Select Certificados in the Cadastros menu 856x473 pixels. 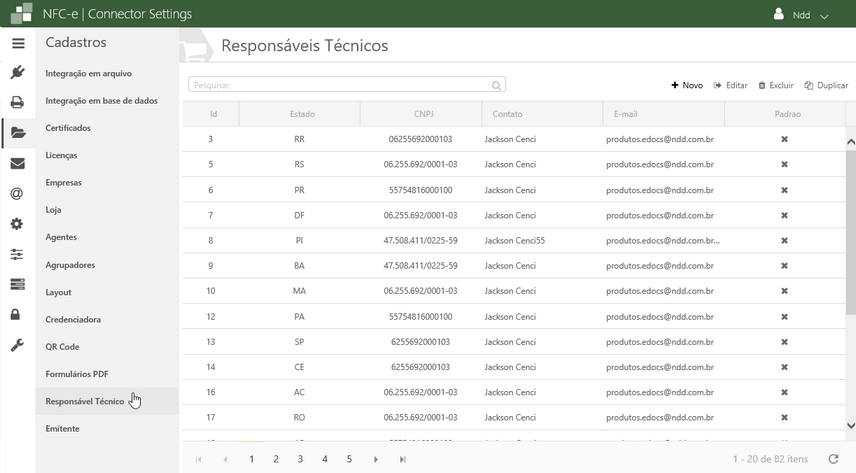(68, 128)
